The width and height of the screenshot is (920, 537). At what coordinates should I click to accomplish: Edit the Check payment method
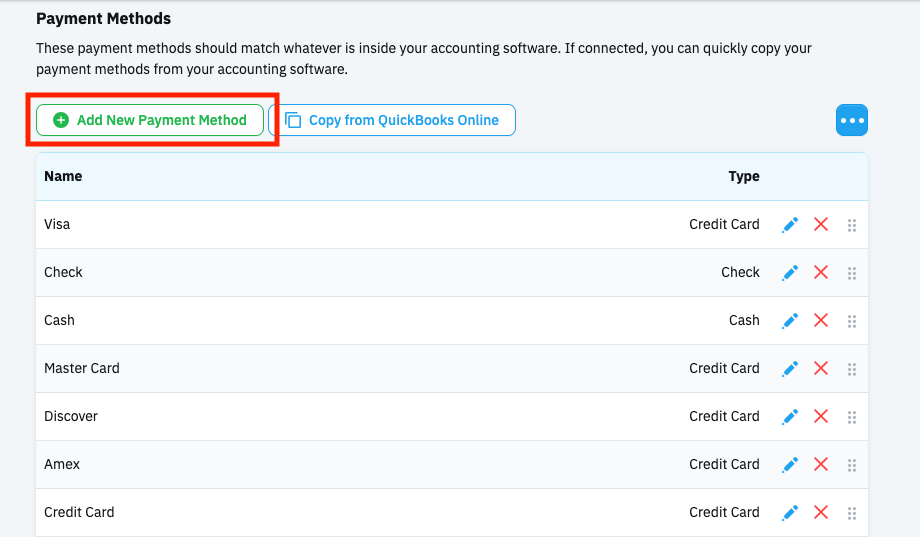(x=790, y=273)
